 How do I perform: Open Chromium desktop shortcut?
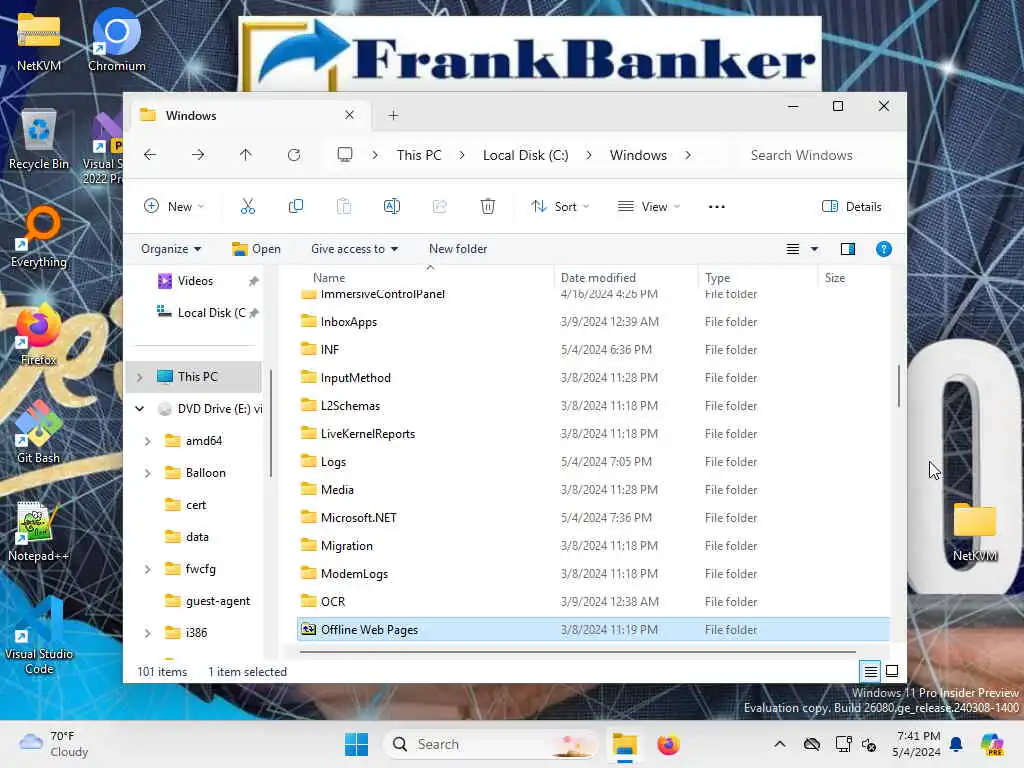(117, 40)
